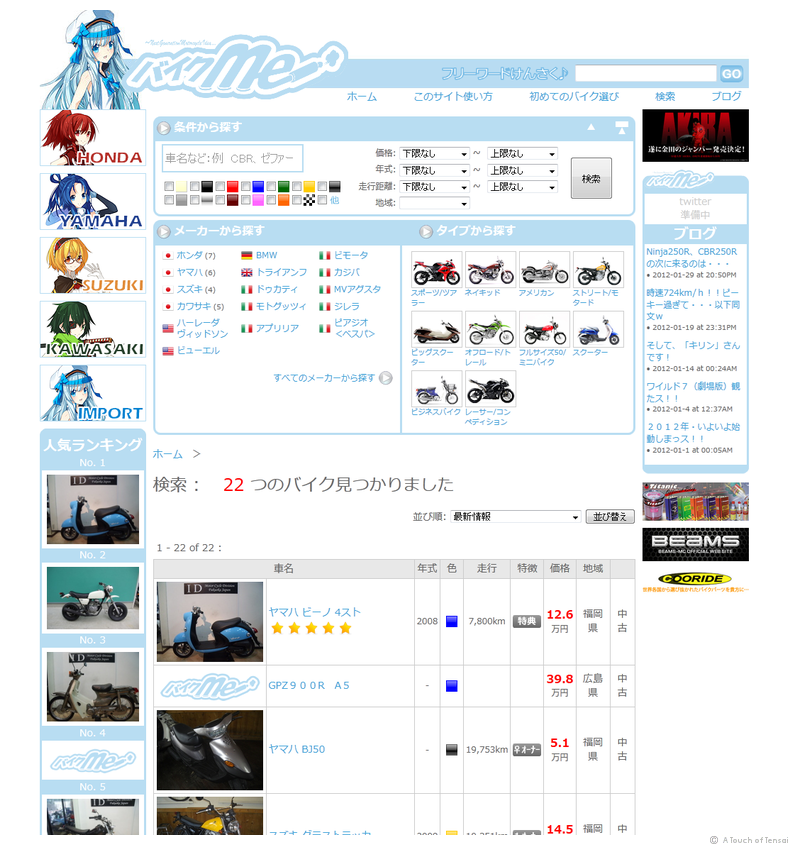Click the 車名など bike name input field
Screen dimensions: 800x845
click(x=232, y=158)
